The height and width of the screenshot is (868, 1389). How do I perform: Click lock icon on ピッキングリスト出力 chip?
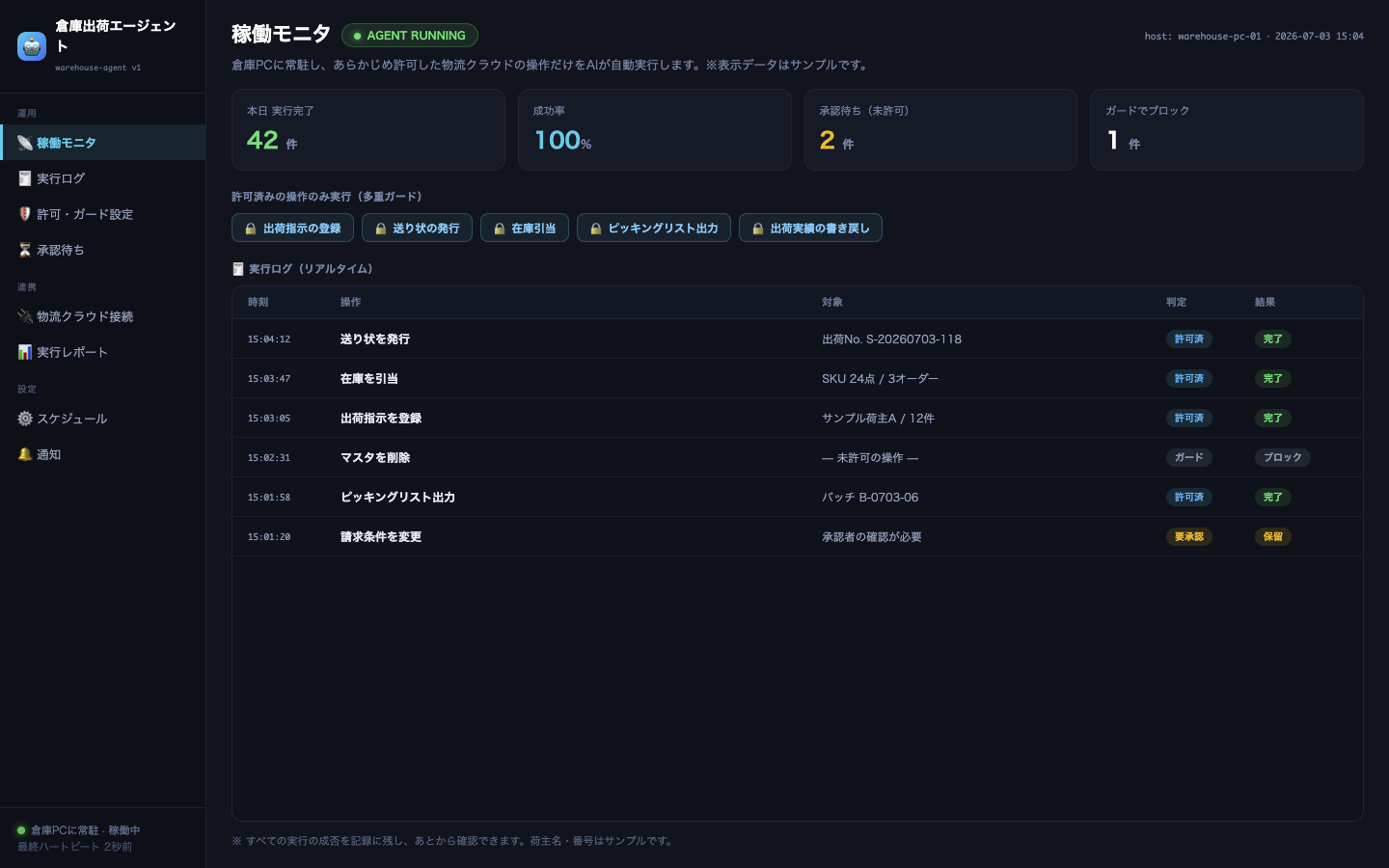coord(596,229)
